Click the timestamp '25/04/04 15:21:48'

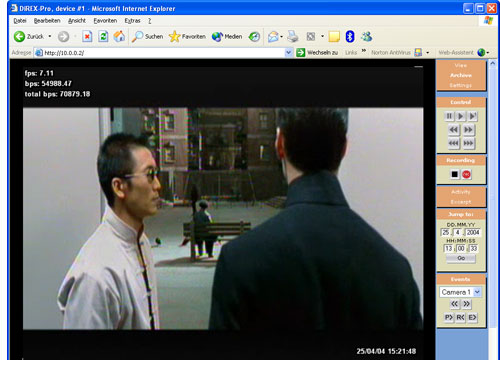coord(386,351)
